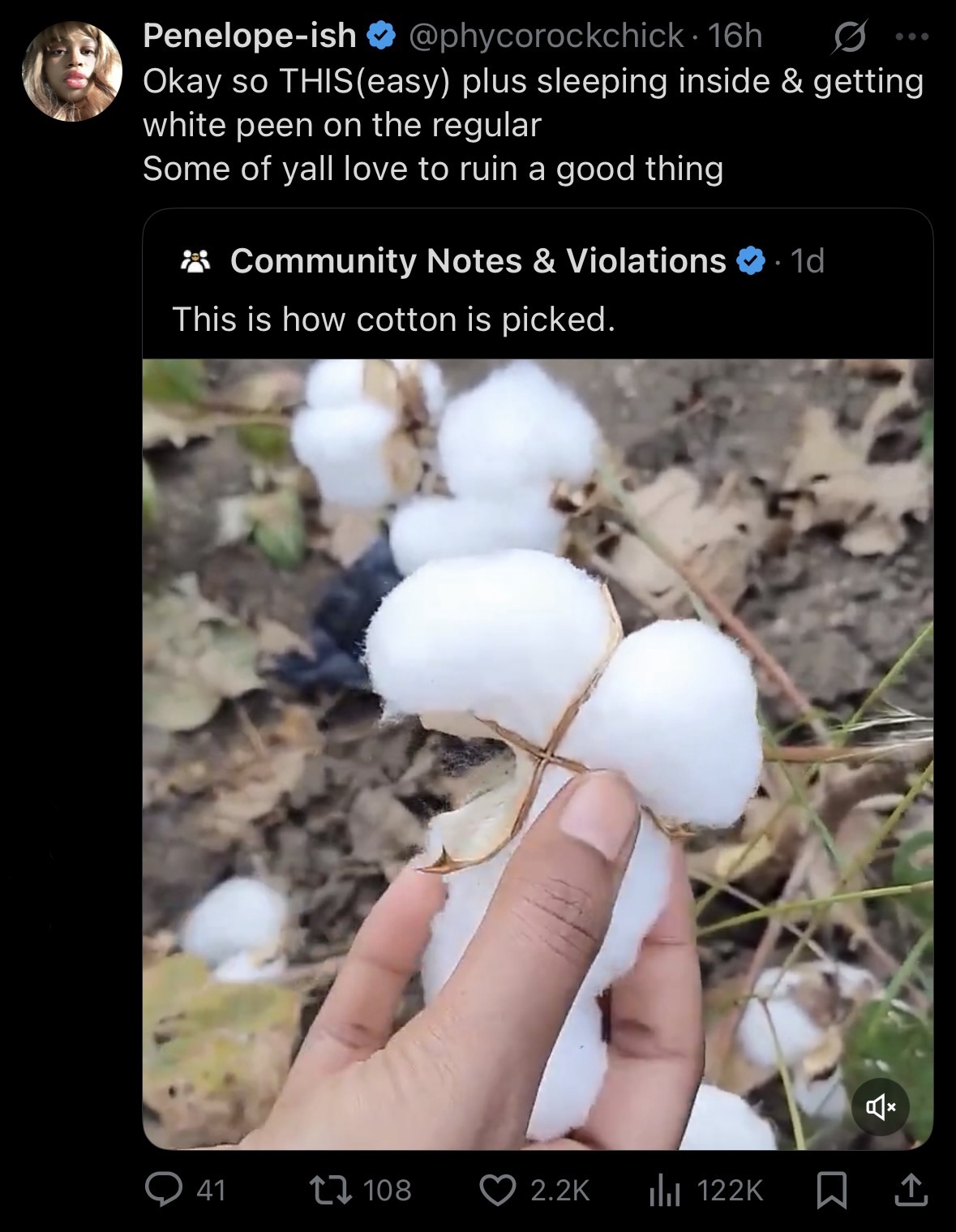This screenshot has height=1232, width=956.
Task: Click the Community Notes & Violations name
Action: [x=478, y=261]
